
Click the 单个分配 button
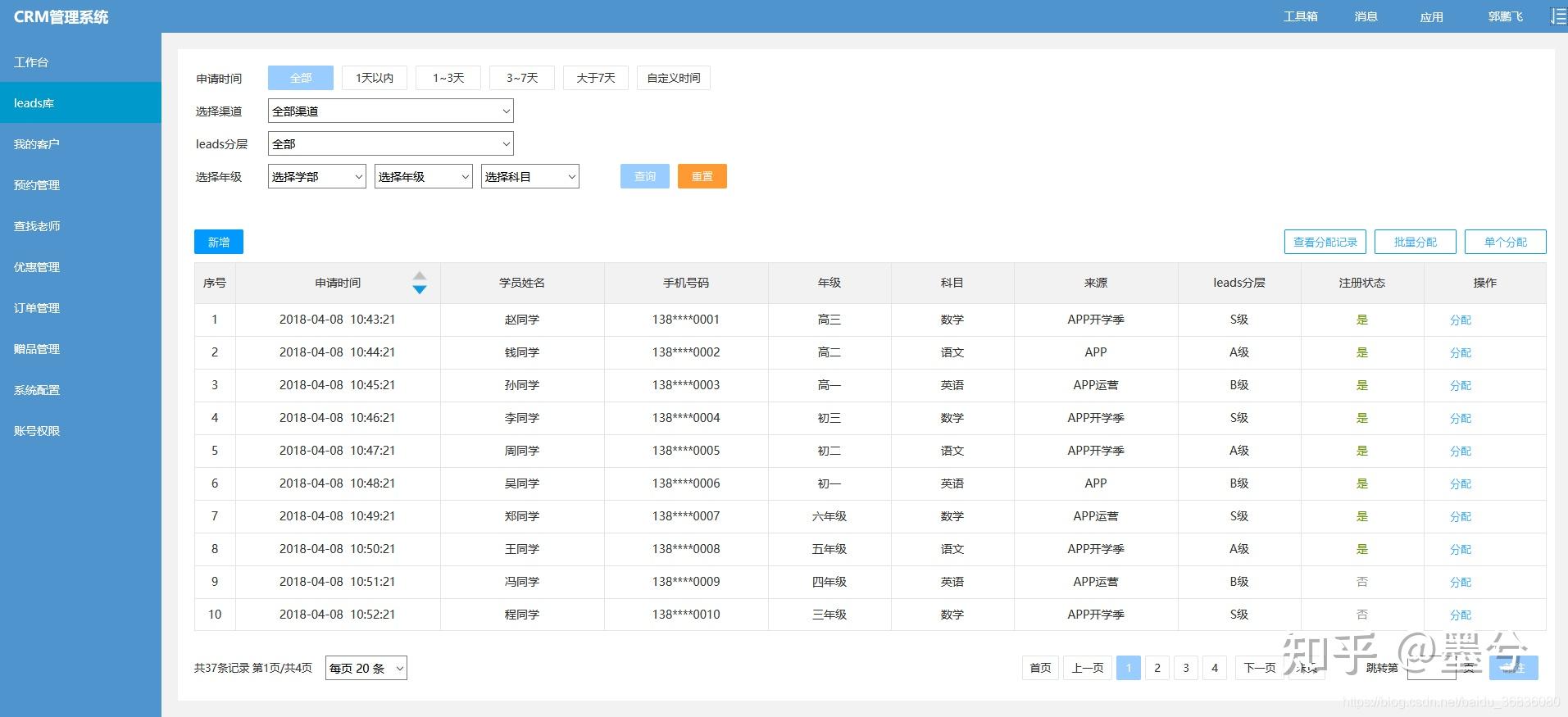(x=1506, y=242)
